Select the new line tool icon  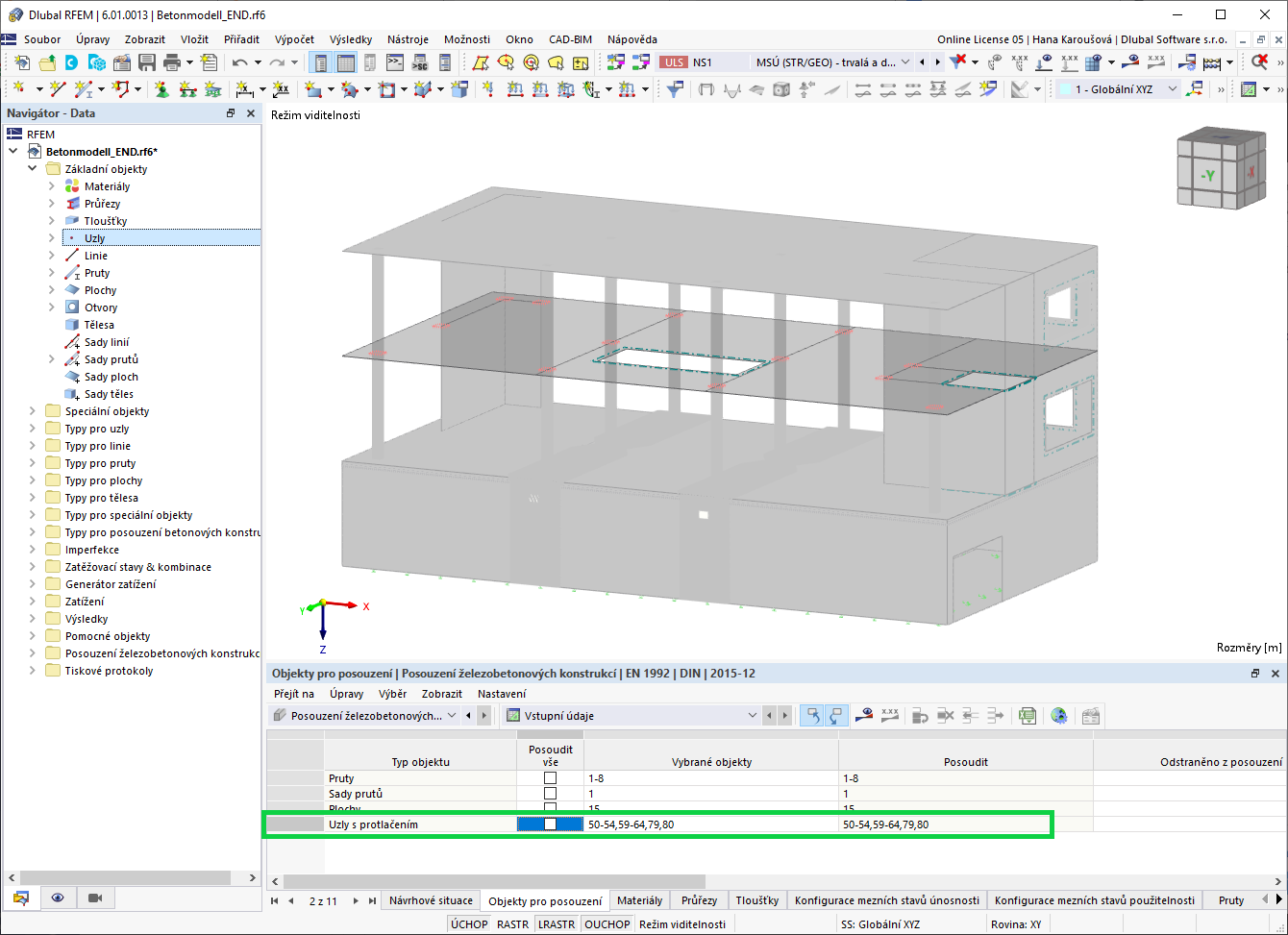pos(58,89)
